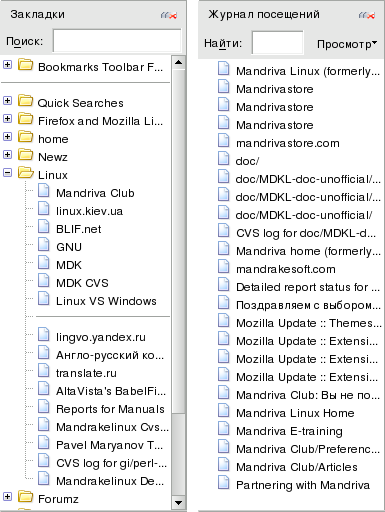This screenshot has width=385, height=512.
Task: Open the Просмотр view dropdown
Action: click(347, 44)
